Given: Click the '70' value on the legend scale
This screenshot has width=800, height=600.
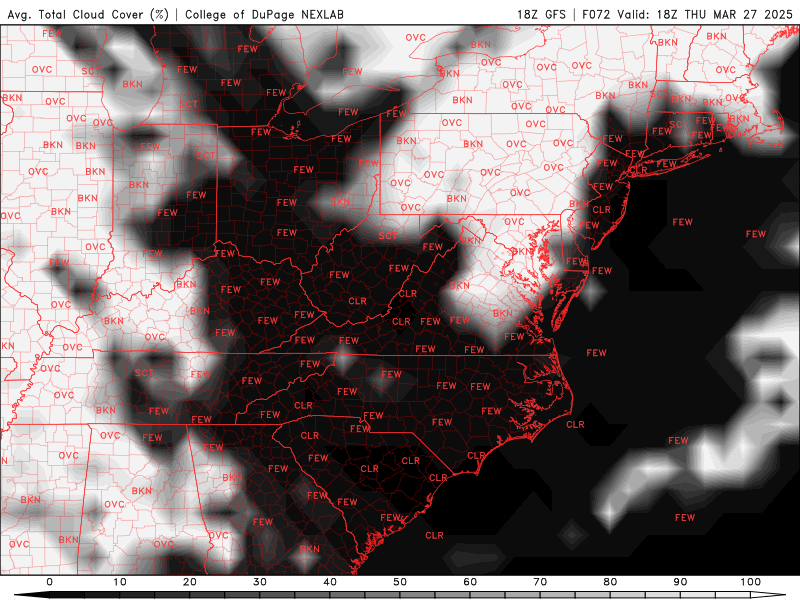Looking at the screenshot, I should 540,582.
